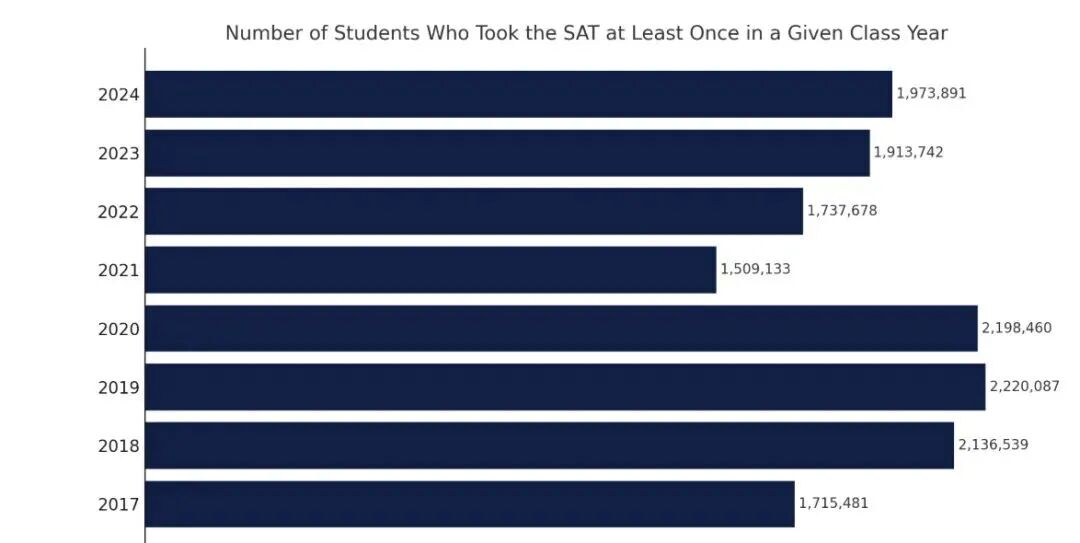Select the 2018 bar
Viewport: 1080px width, 543px height.
(549, 445)
